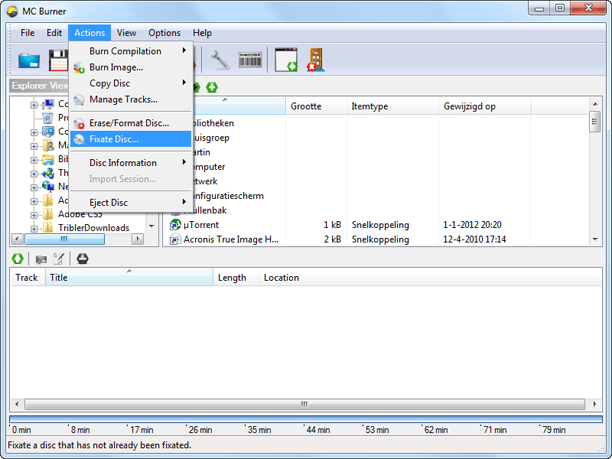Choose Burn Image... from Actions menu
Viewport: 612px width, 459px height.
coord(131,67)
